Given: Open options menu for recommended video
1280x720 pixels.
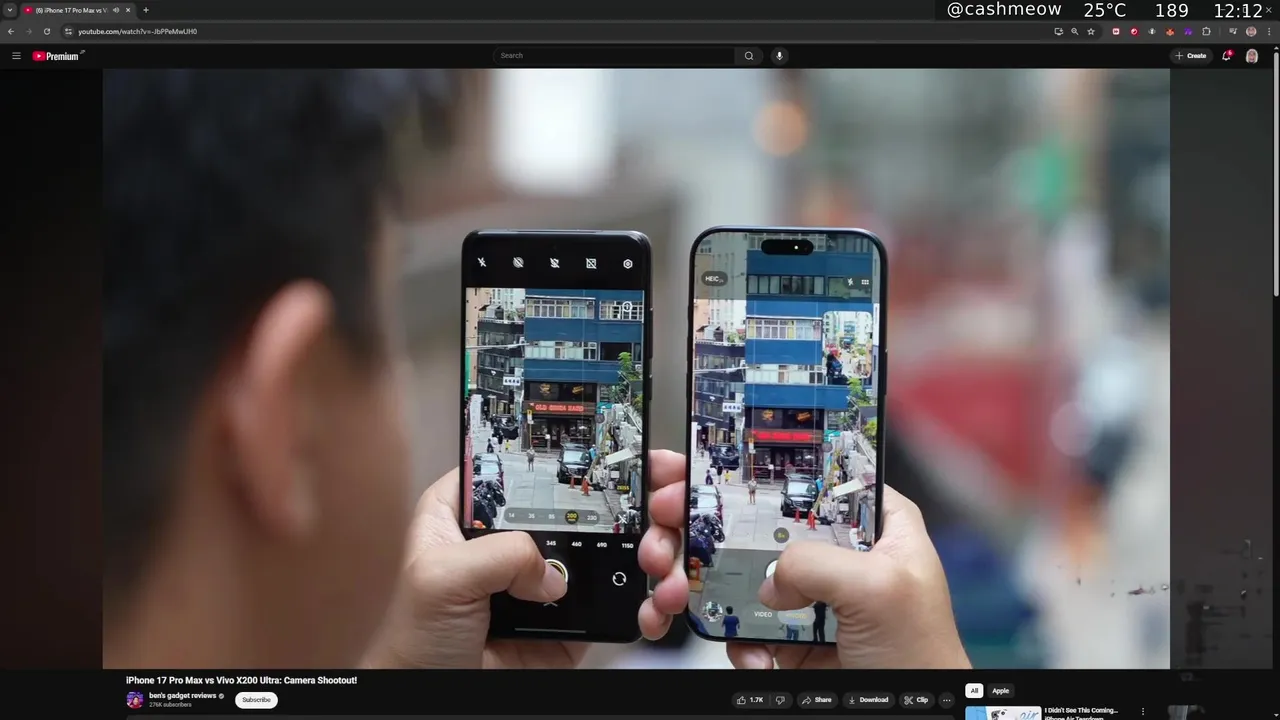Looking at the screenshot, I should (x=1143, y=712).
